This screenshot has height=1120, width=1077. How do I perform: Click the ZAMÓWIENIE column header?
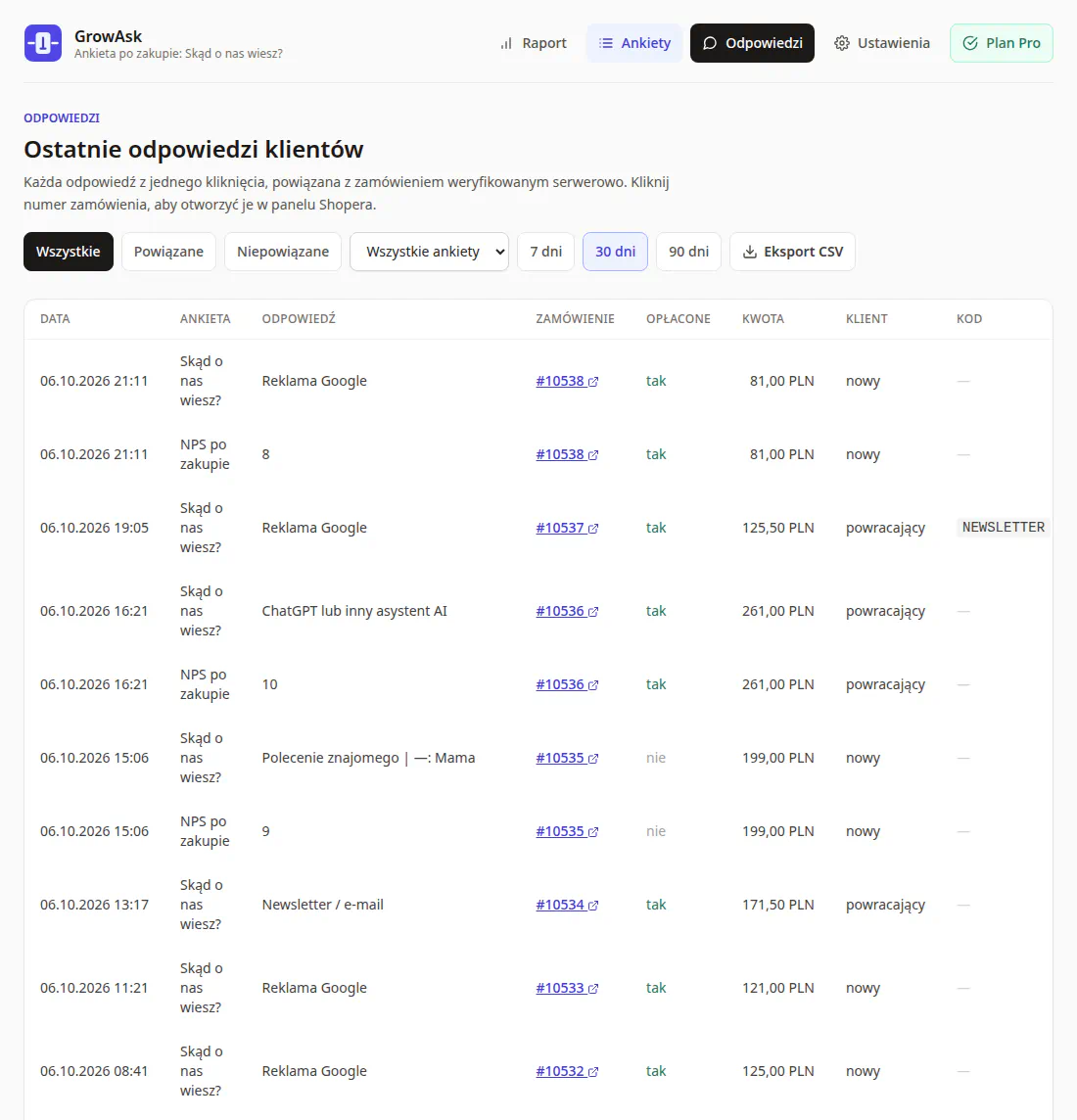click(x=575, y=318)
